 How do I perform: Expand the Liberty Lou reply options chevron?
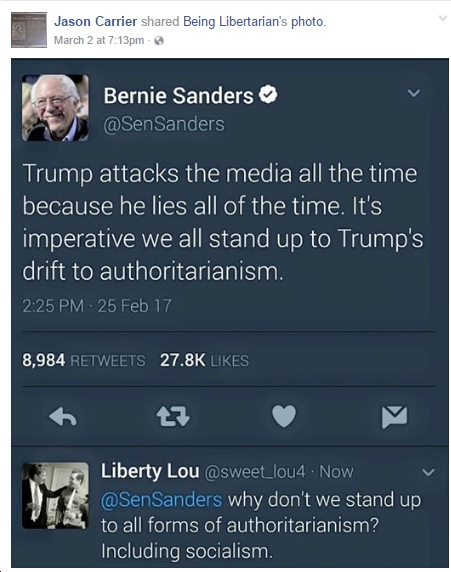[x=428, y=473]
